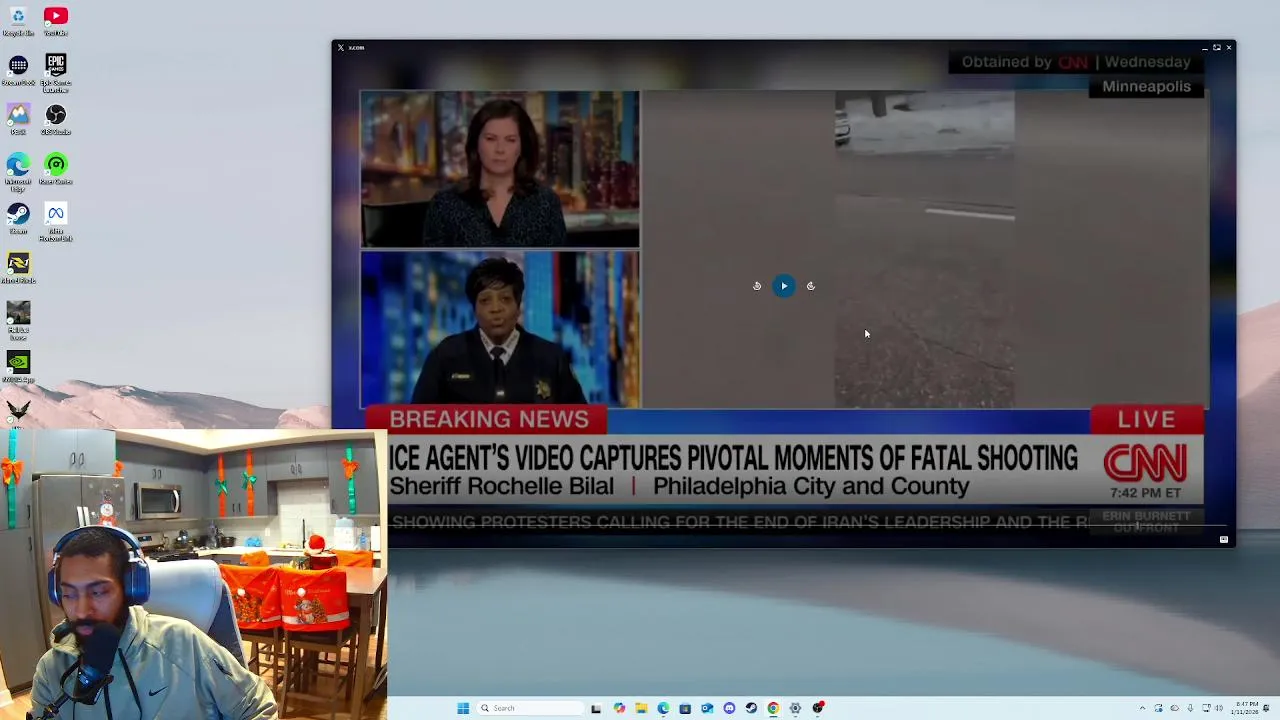Open Copilot from the taskbar
This screenshot has height=720, width=1280.
[x=619, y=708]
